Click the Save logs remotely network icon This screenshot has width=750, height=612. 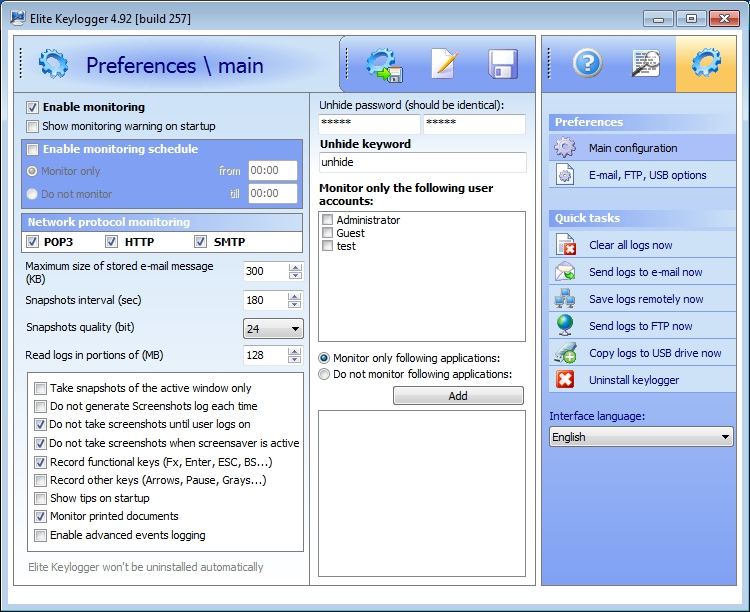coord(565,299)
